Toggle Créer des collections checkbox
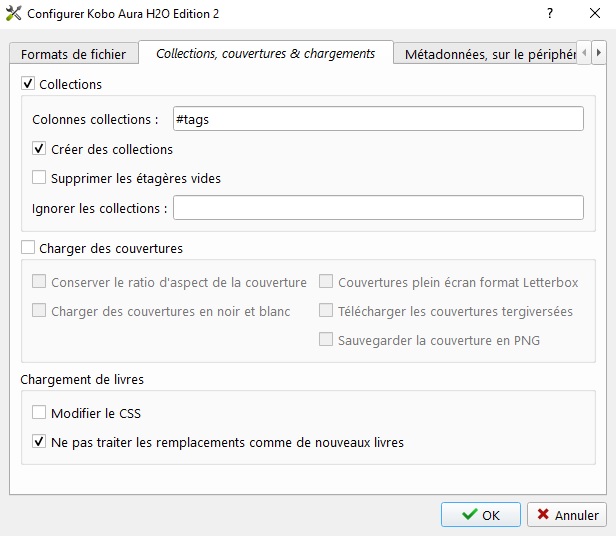 pyautogui.click(x=39, y=149)
